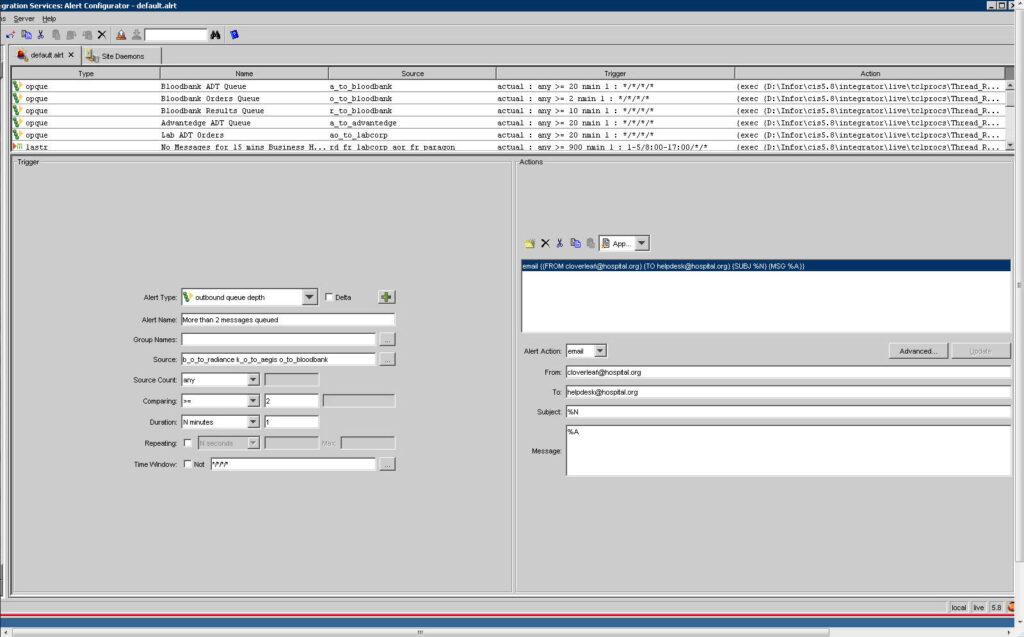Click the copy icon in Actions toolbar
This screenshot has height=637, width=1024.
[575, 243]
